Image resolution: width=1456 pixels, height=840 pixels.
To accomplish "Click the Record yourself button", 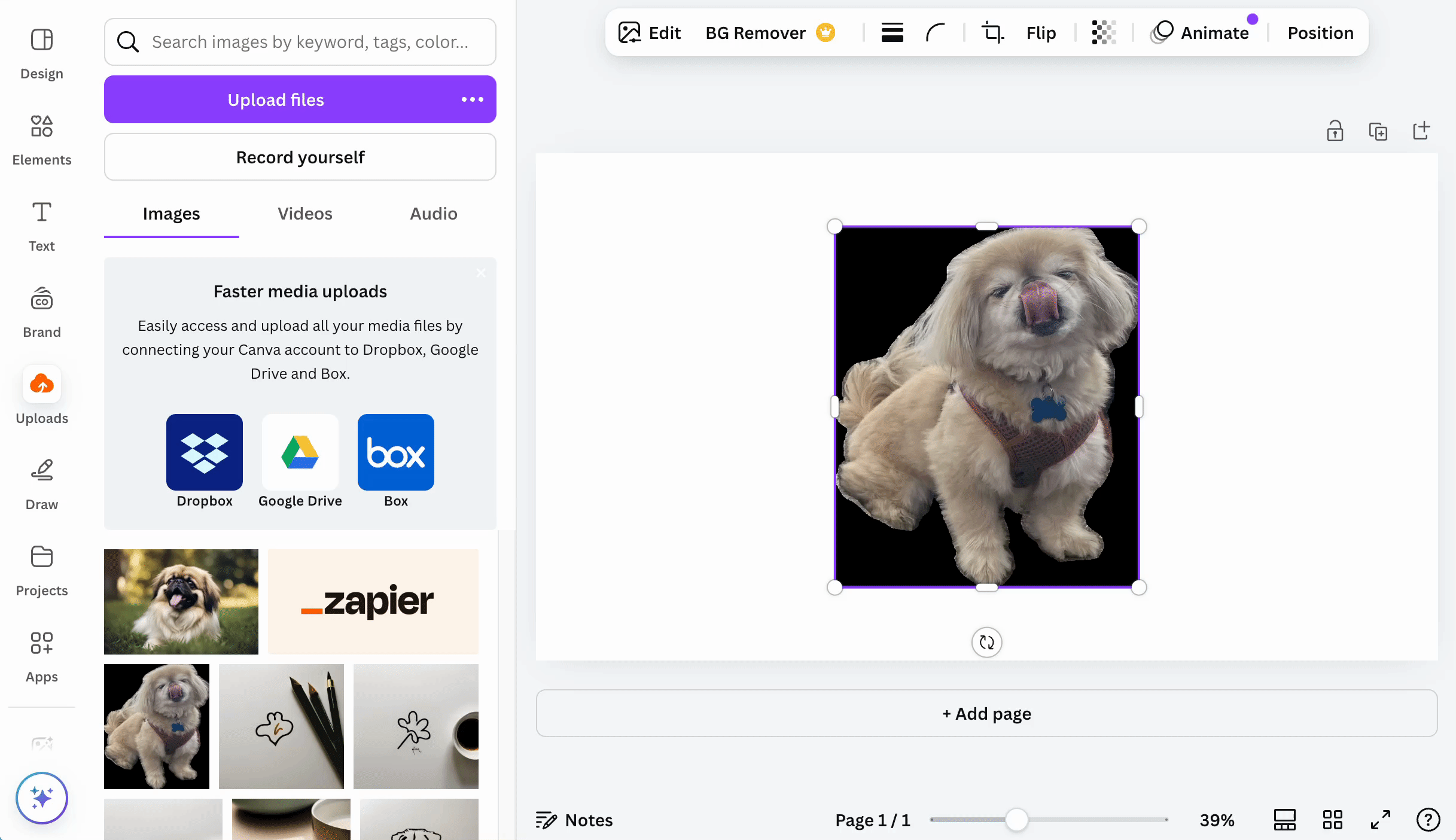I will [x=300, y=157].
